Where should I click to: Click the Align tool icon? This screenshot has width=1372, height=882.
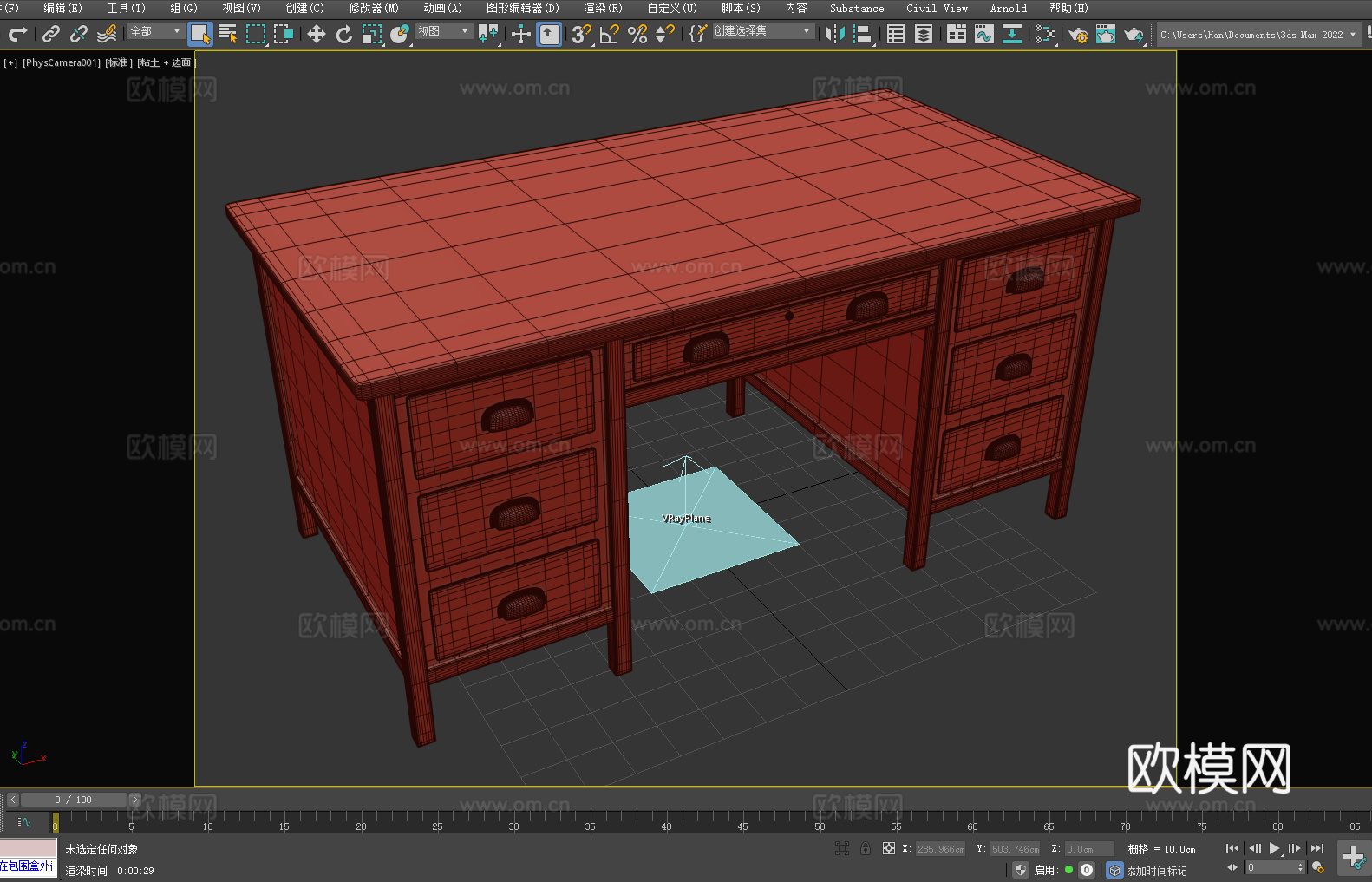(863, 34)
